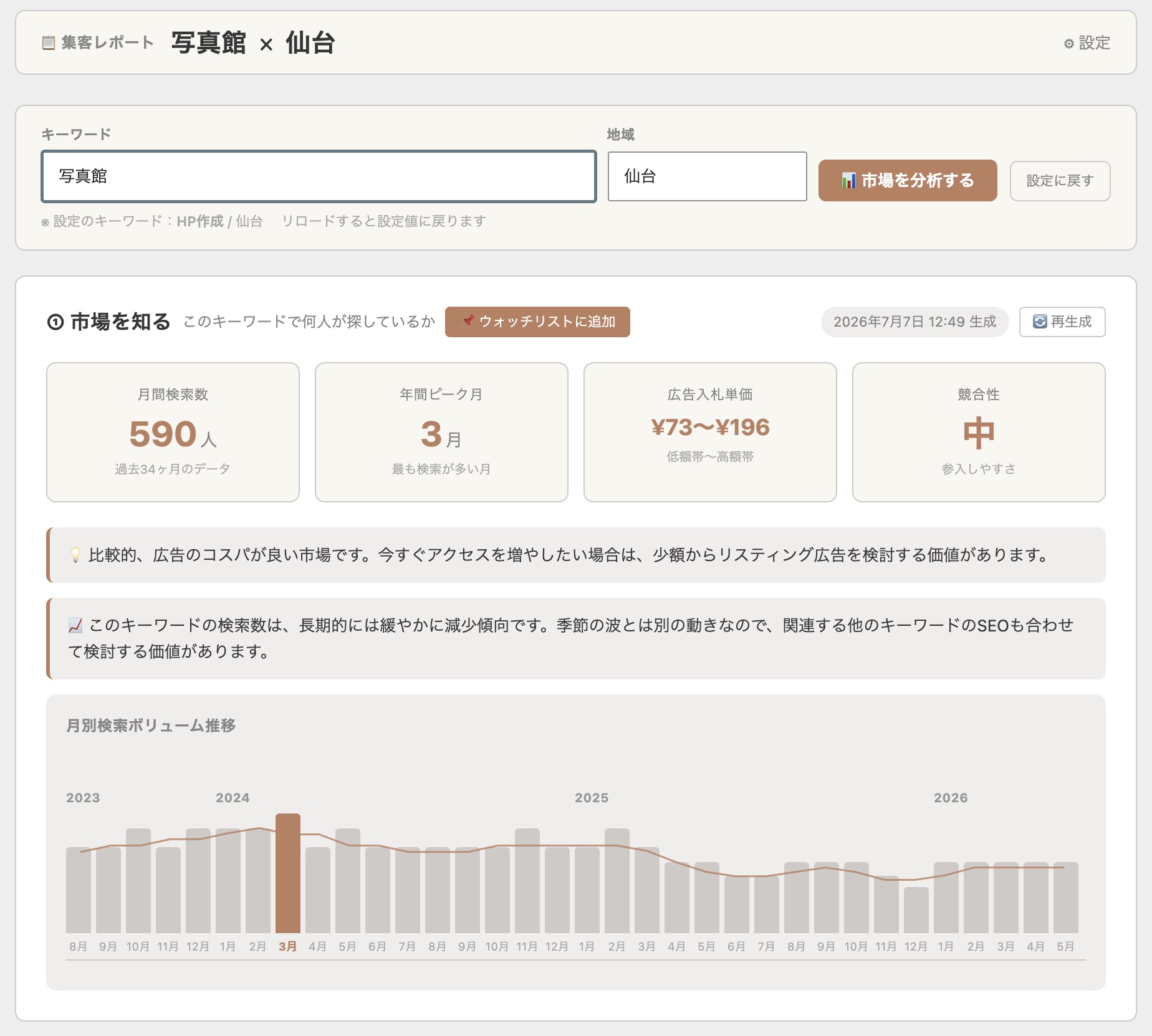Click the 参入しやすさ note

coord(979,469)
